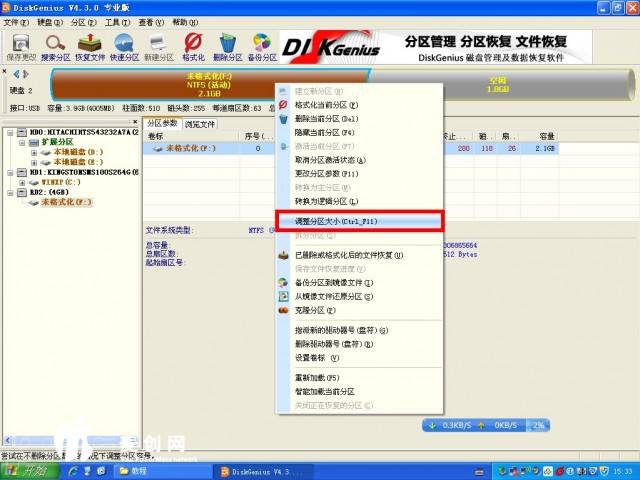The image size is (640, 480).
Task: Click the brown NTFS partition bar
Action: pos(210,86)
